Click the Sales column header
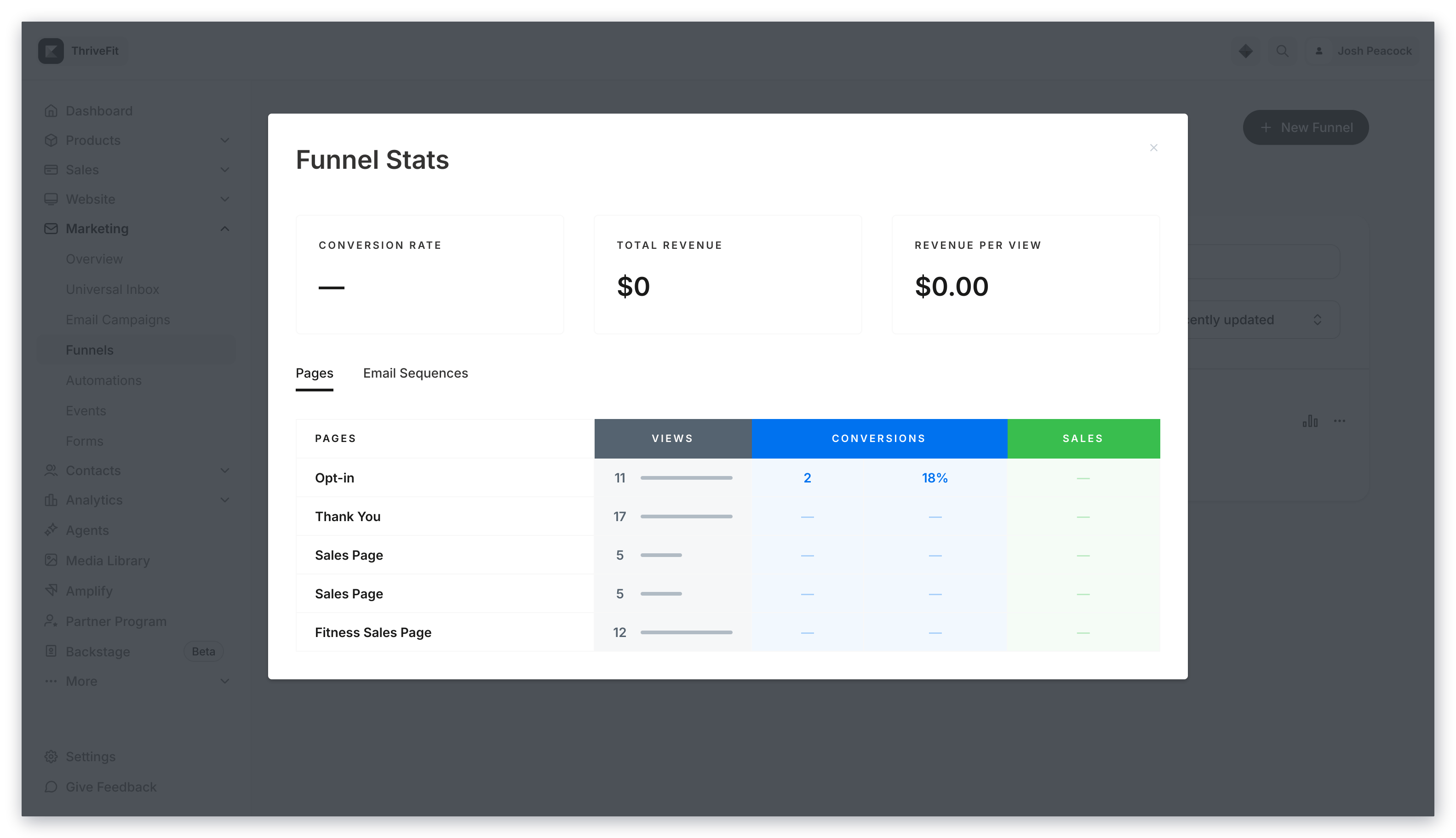Image resolution: width=1456 pixels, height=838 pixels. coord(1083,439)
